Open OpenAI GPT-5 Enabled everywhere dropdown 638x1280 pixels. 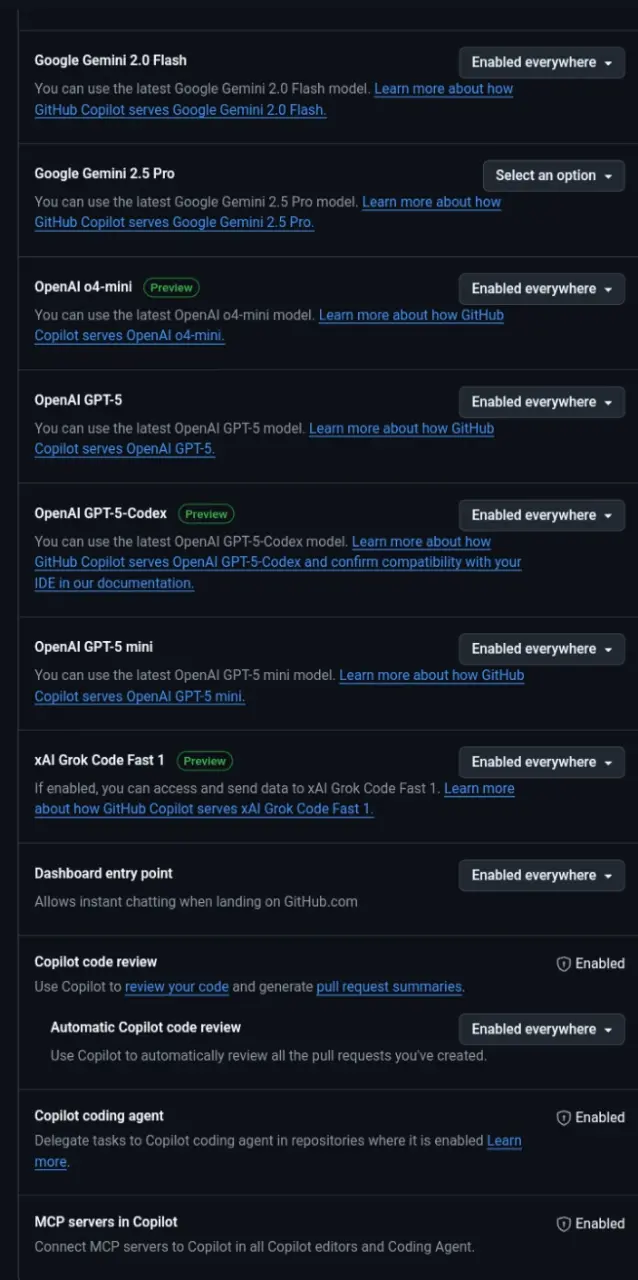pos(542,402)
